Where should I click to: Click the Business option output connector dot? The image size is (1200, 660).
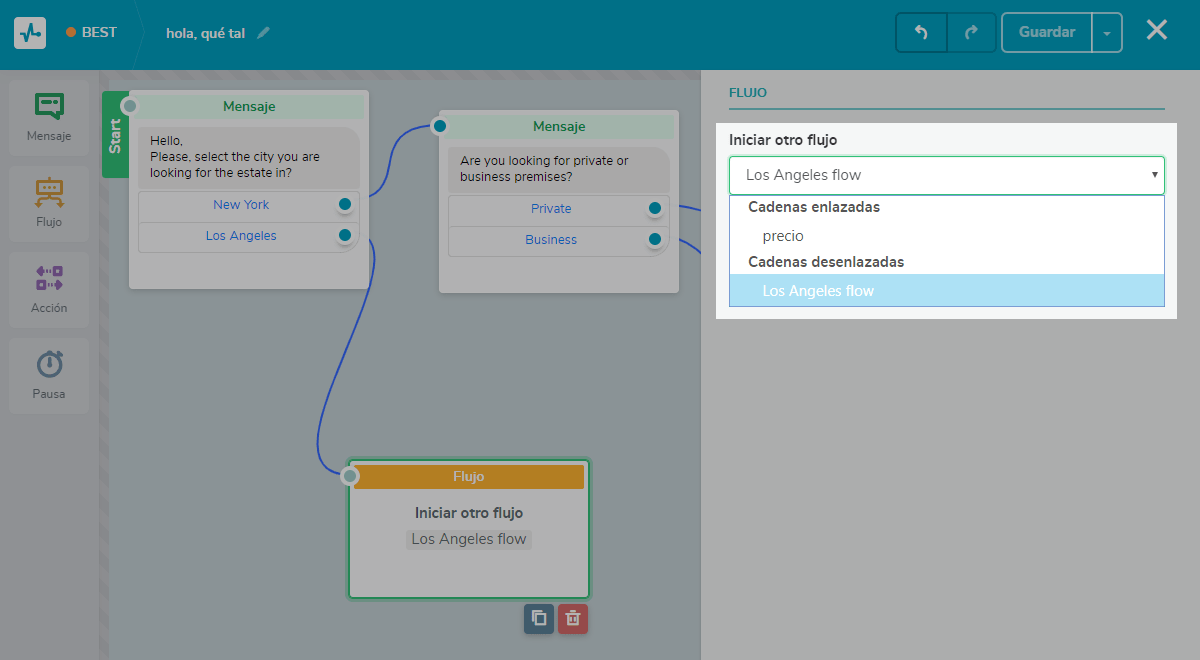(x=655, y=239)
